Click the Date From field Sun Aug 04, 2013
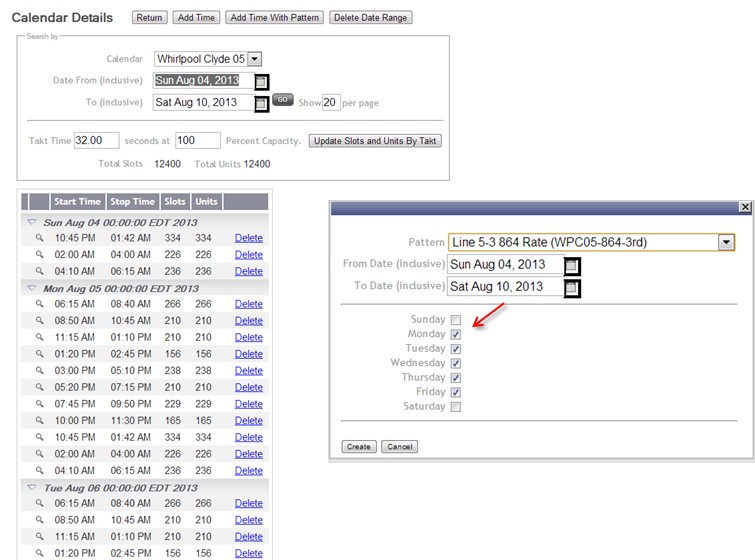The height and width of the screenshot is (560, 755). pyautogui.click(x=204, y=80)
